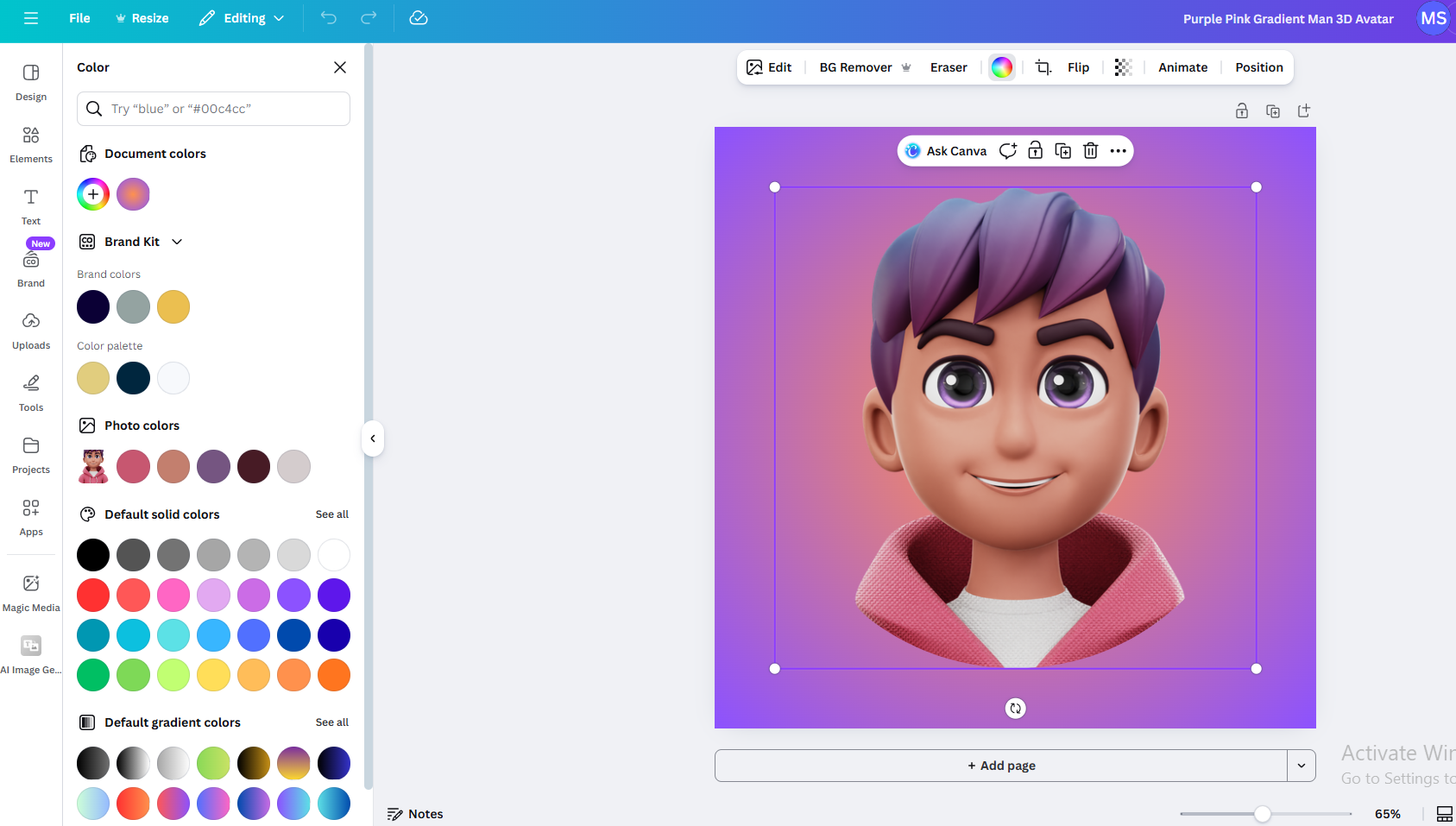Use the BG Remover tool
Screen dimensions: 1456x826
[865, 67]
